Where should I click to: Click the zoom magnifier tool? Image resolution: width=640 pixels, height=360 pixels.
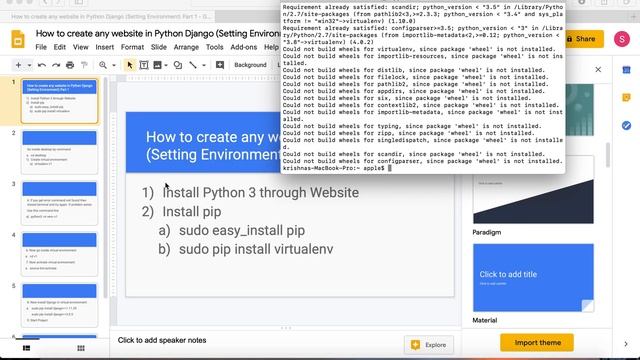coord(103,65)
